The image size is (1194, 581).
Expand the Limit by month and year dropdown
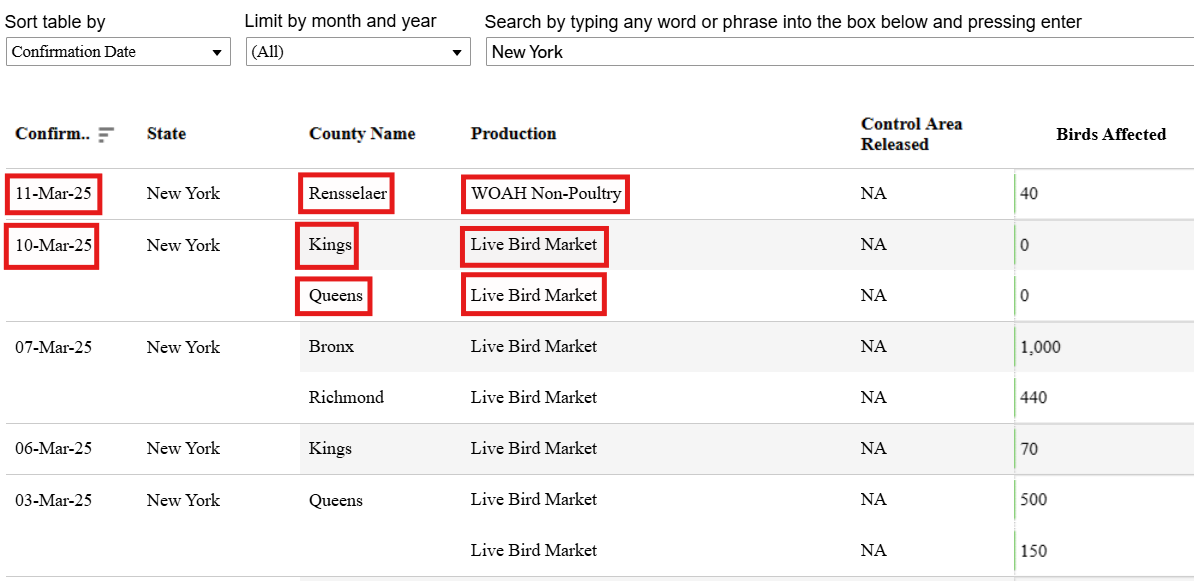[358, 53]
